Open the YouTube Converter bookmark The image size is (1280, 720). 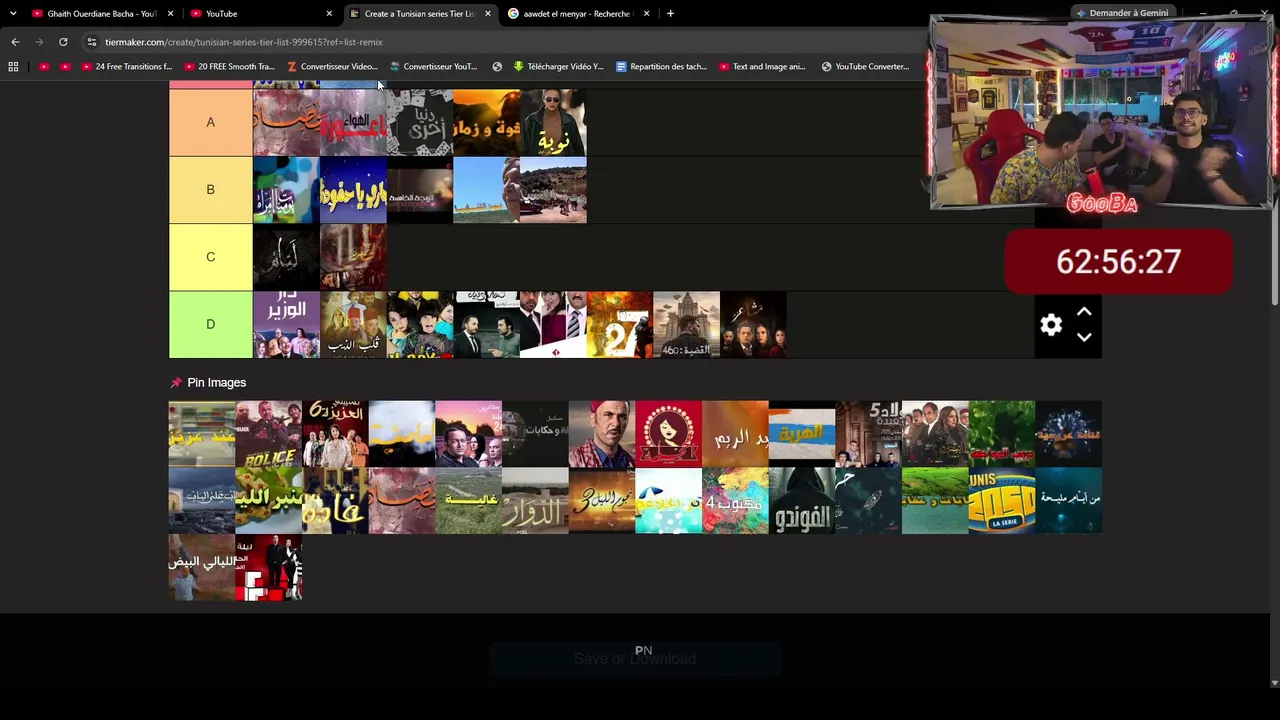coord(866,67)
